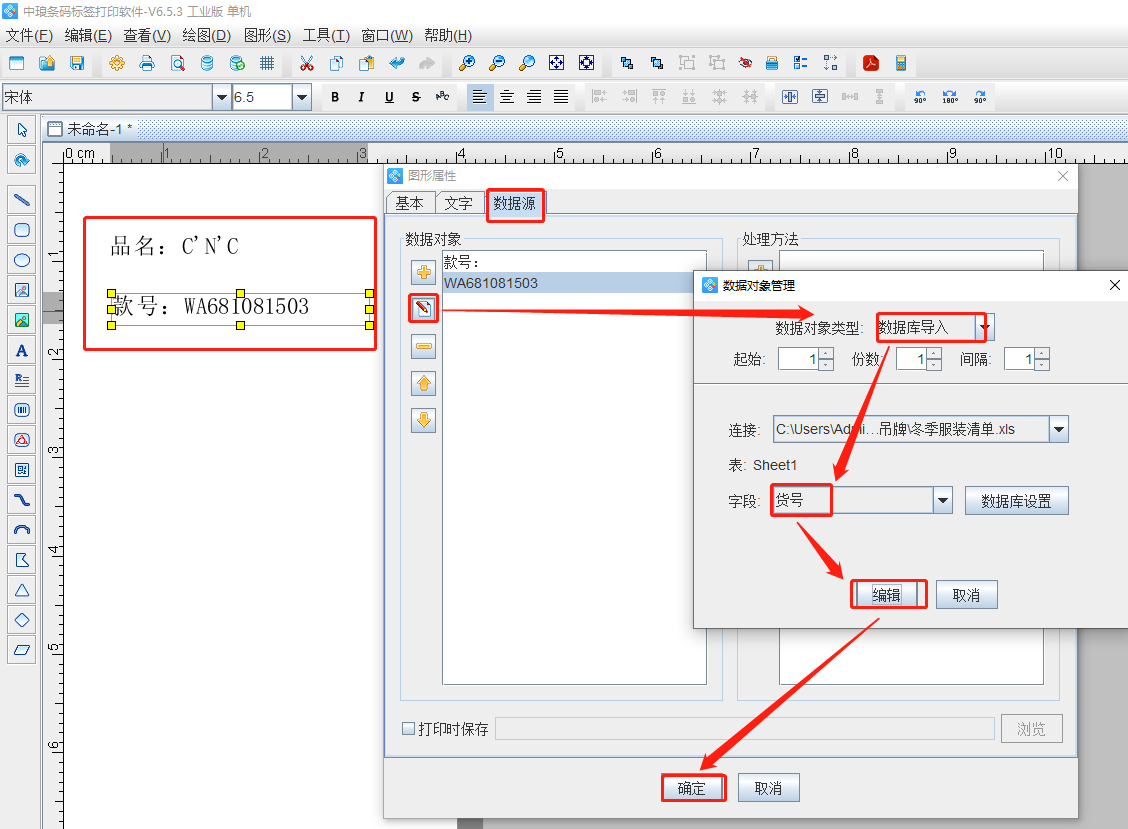Click the yellow plus add data object icon
This screenshot has width=1128, height=829.
[x=424, y=272]
